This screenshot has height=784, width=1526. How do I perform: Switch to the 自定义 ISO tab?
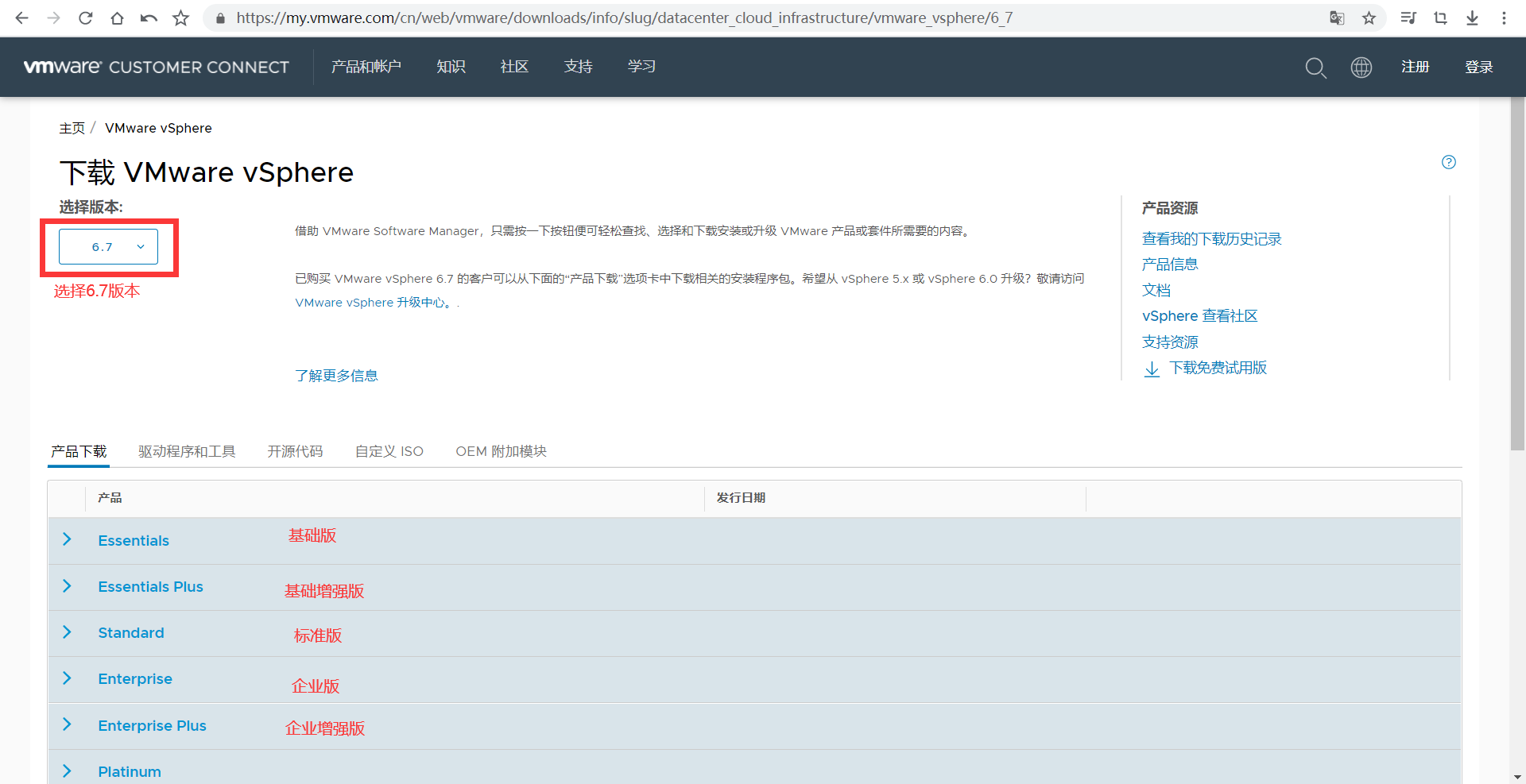tap(389, 451)
